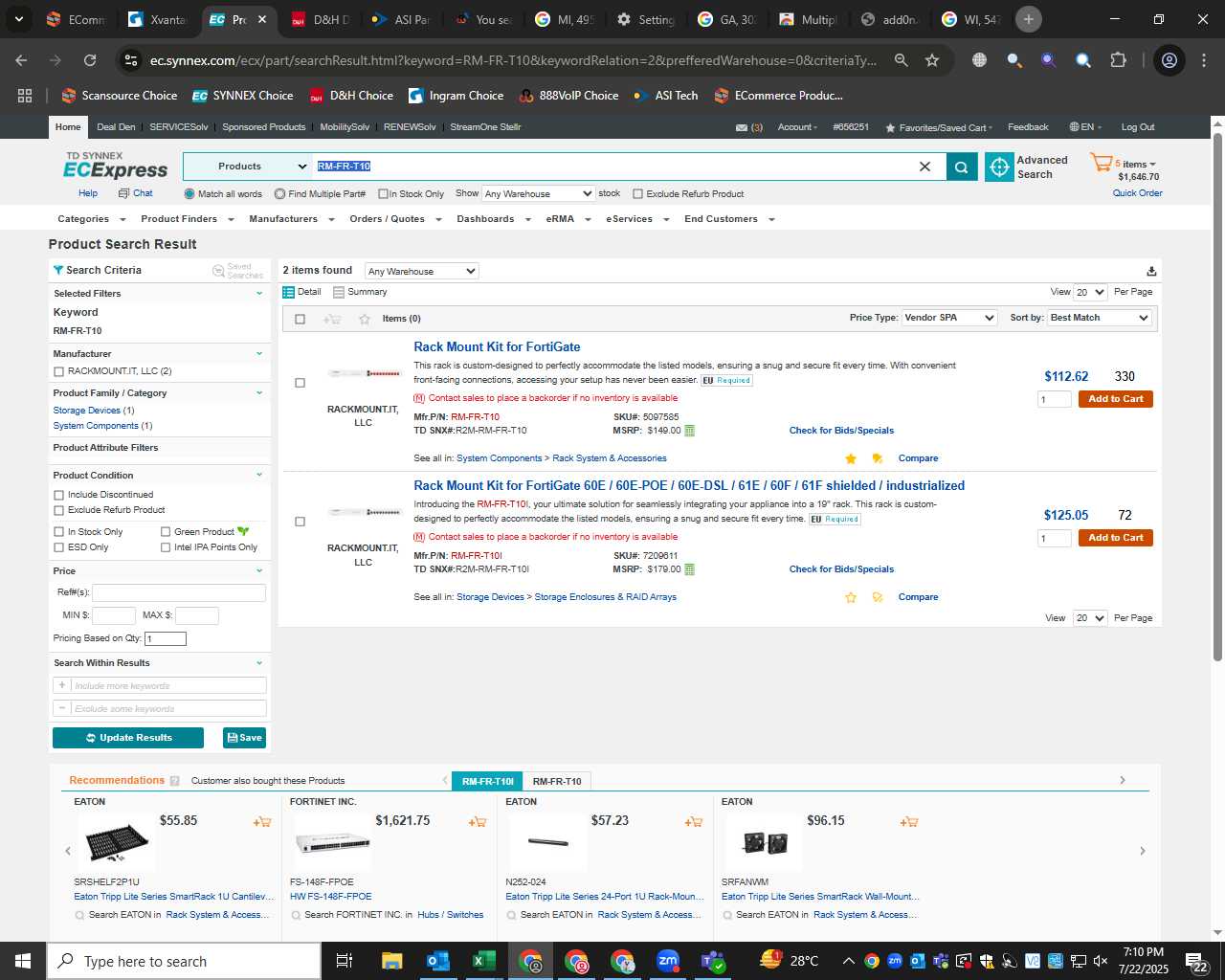Collapse the Price filter section
This screenshot has width=1225, height=980.
[x=258, y=571]
